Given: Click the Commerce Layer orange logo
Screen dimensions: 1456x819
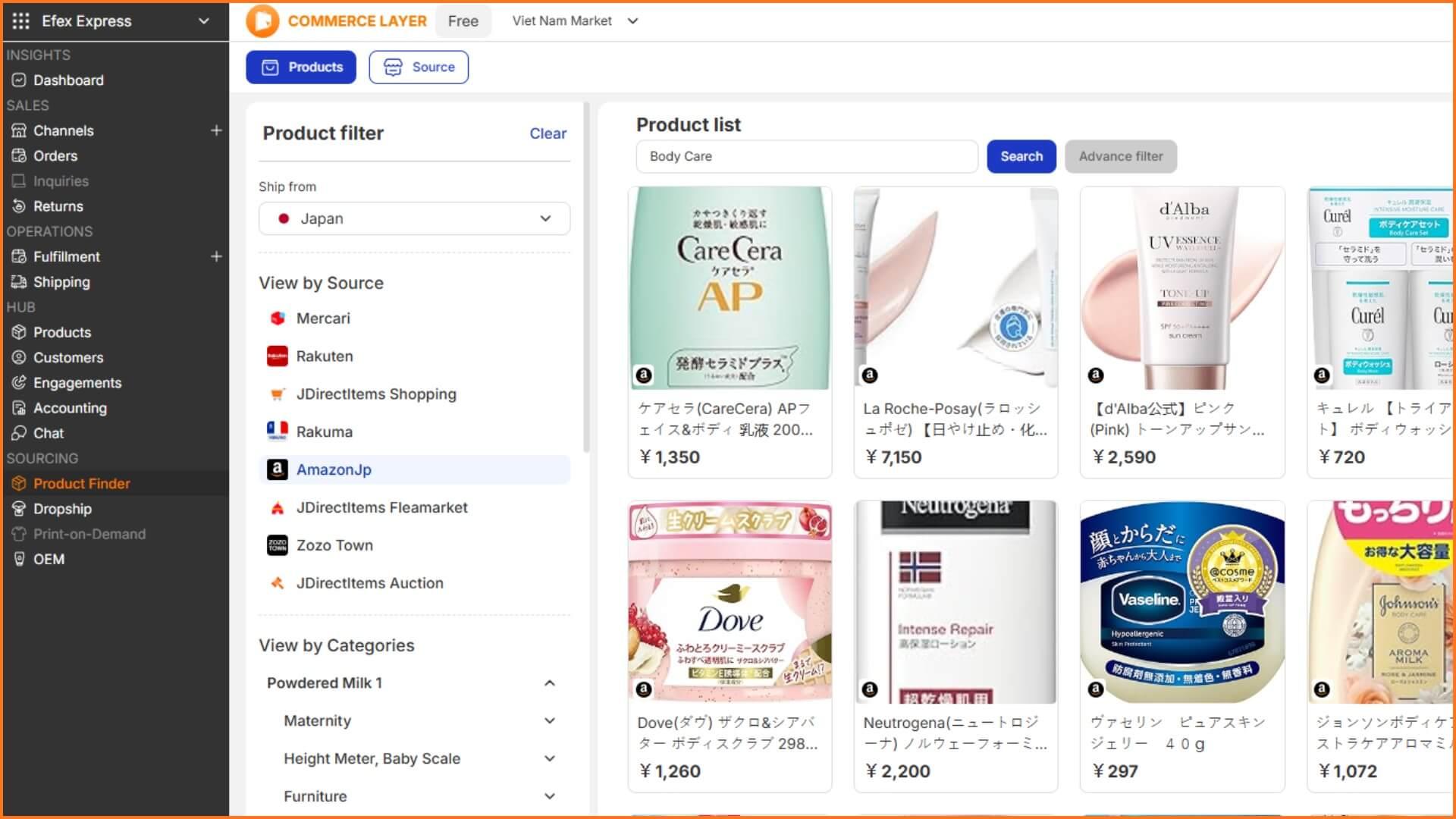Looking at the screenshot, I should point(262,21).
